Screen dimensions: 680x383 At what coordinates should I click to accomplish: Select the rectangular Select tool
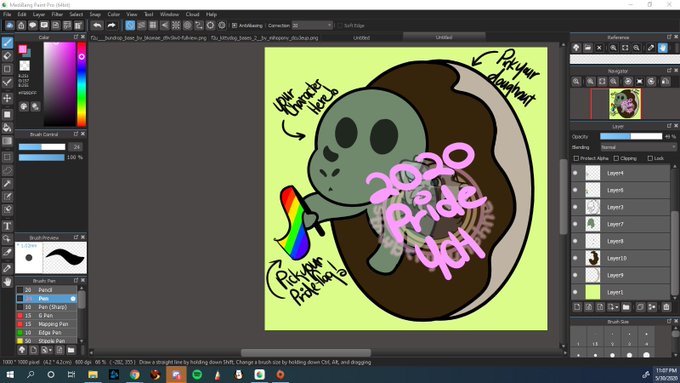[7, 157]
